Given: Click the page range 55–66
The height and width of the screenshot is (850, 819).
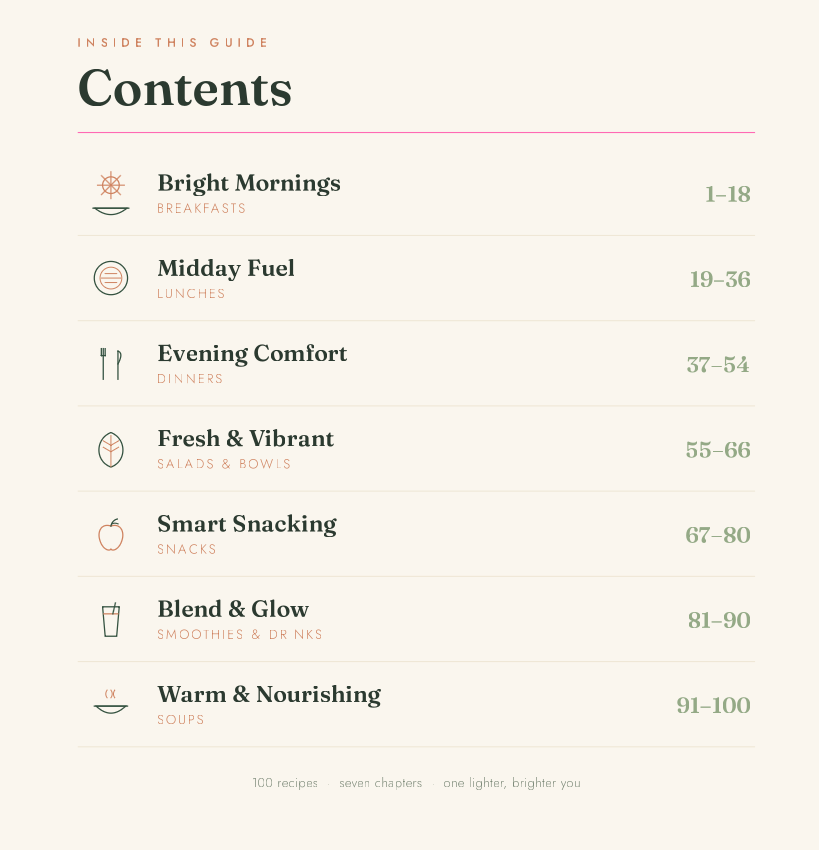Looking at the screenshot, I should 718,449.
